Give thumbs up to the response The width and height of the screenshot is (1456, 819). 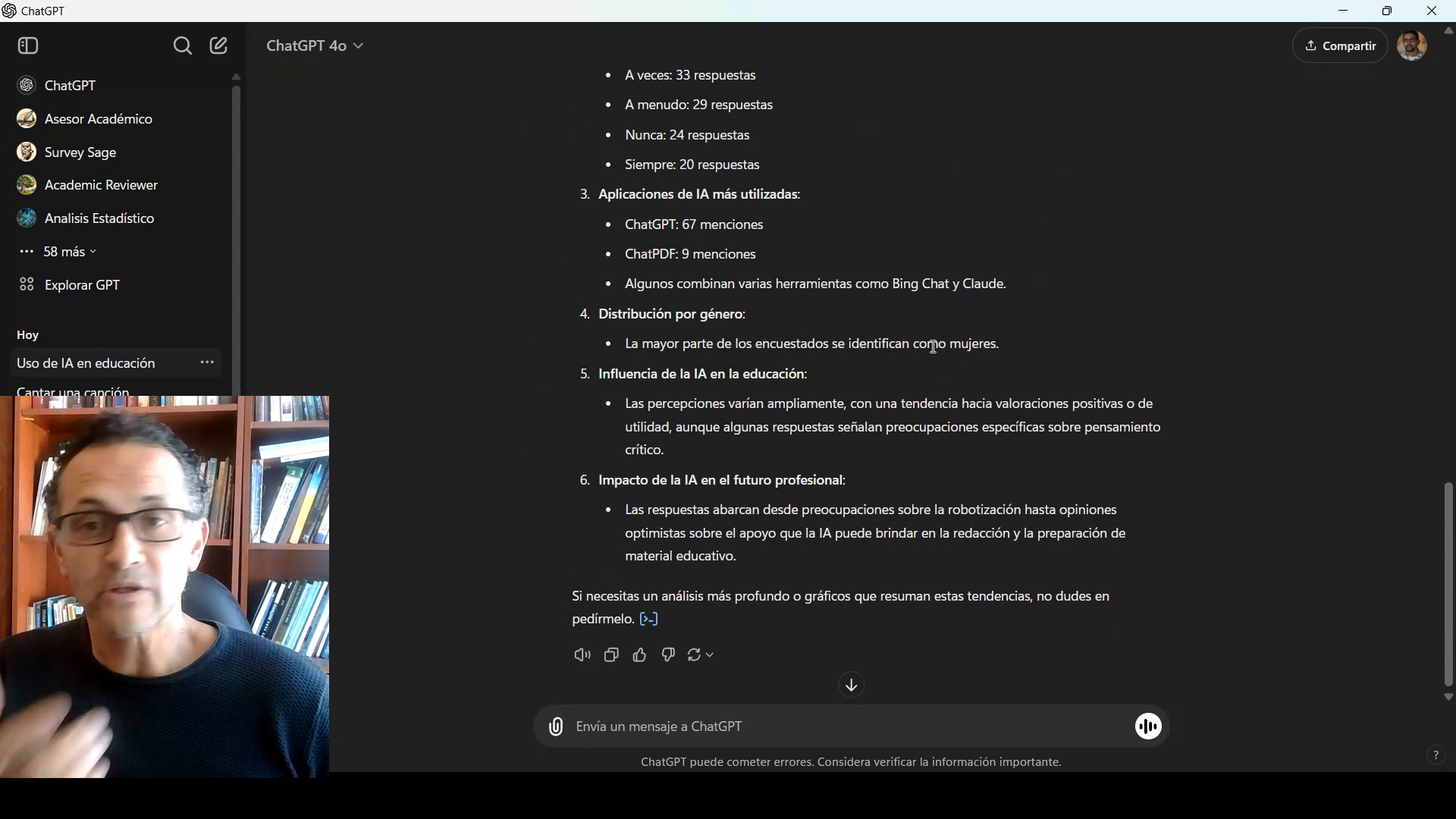pyautogui.click(x=640, y=655)
